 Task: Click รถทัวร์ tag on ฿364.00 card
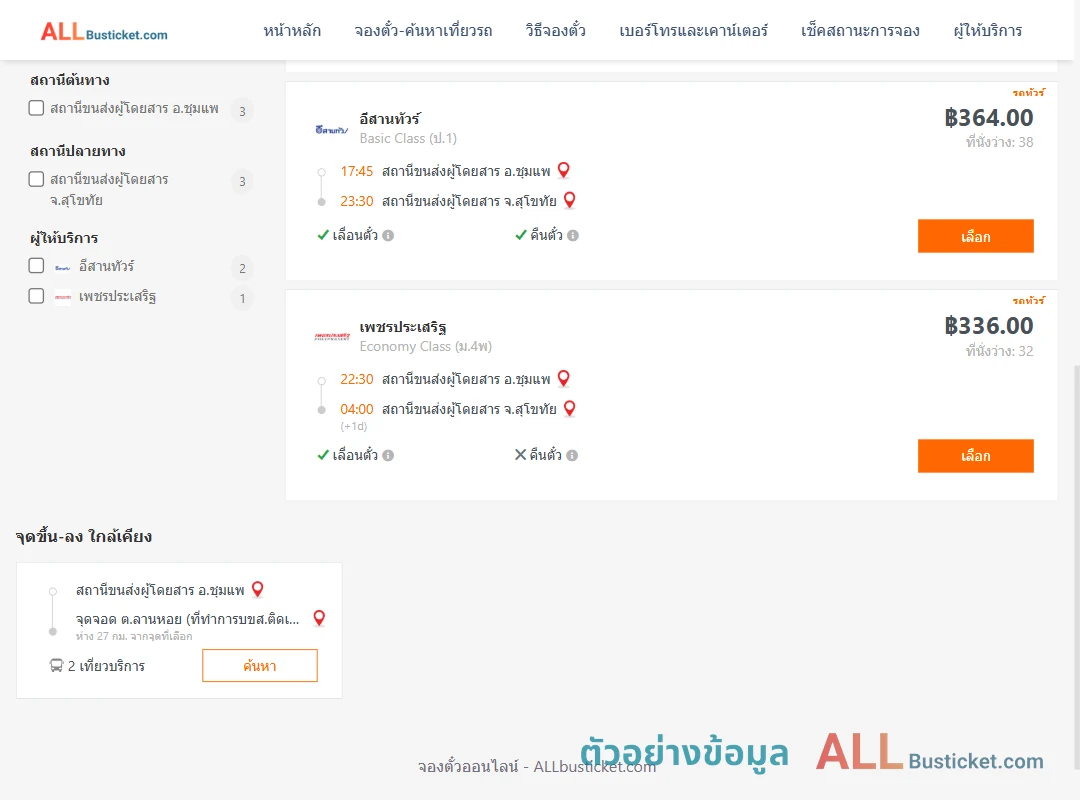click(1028, 92)
